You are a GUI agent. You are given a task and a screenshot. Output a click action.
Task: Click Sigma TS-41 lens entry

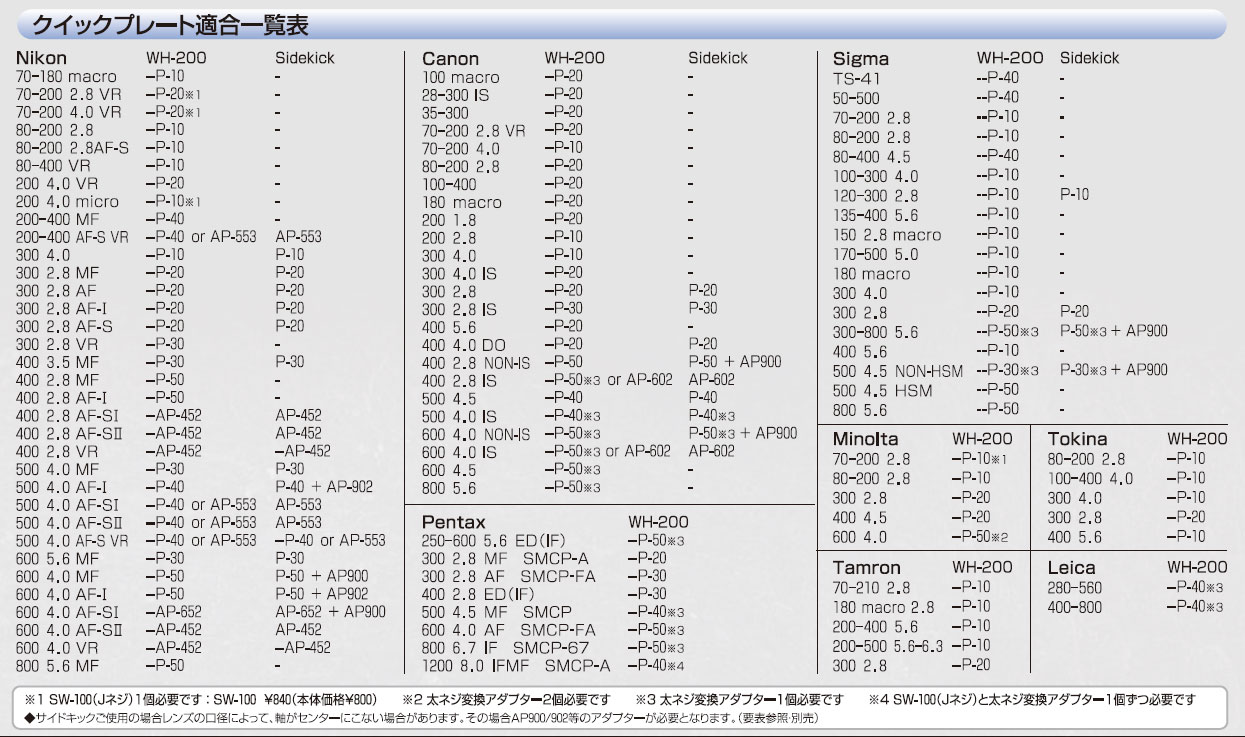[857, 78]
